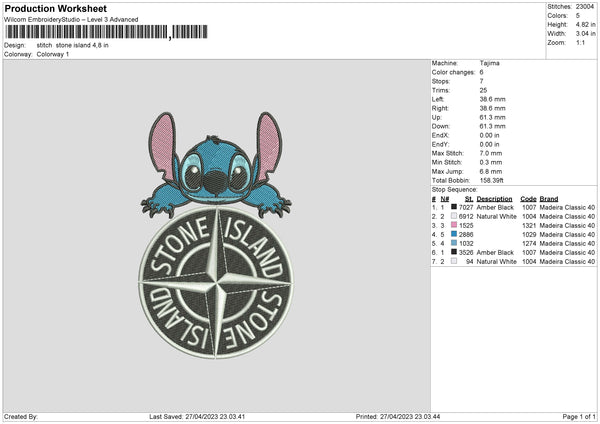Click the Min Stitch value 0.3 mm
600x424 pixels.
[x=491, y=162]
